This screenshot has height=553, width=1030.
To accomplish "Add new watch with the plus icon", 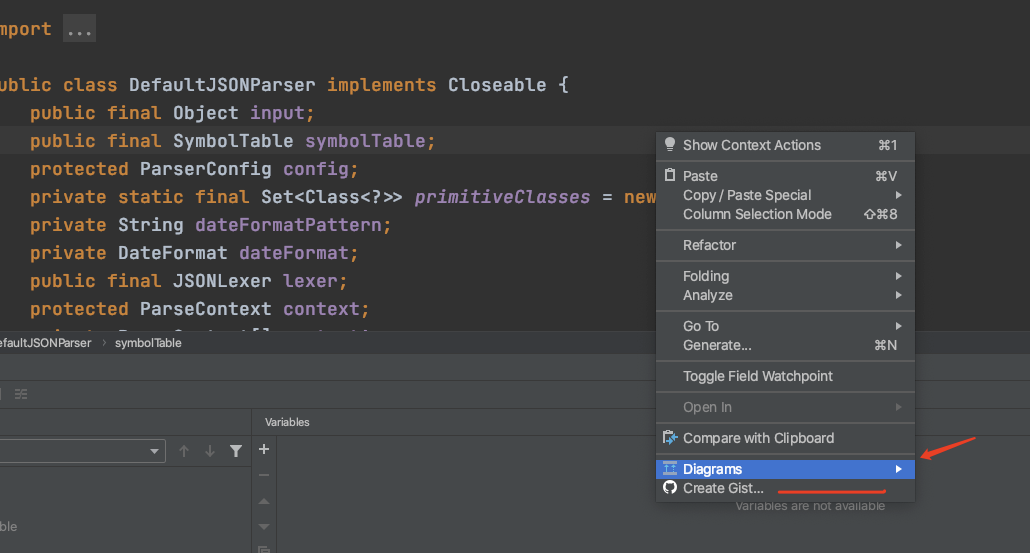I will [264, 449].
